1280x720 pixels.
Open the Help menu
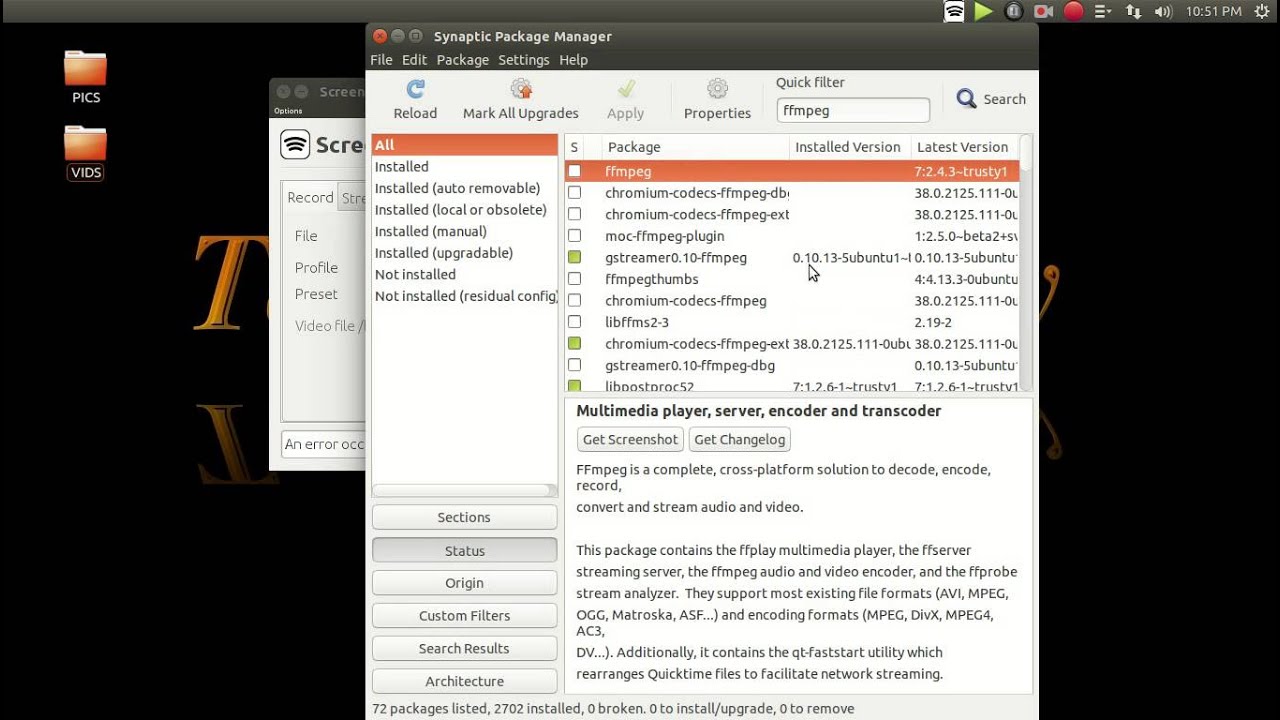click(573, 60)
